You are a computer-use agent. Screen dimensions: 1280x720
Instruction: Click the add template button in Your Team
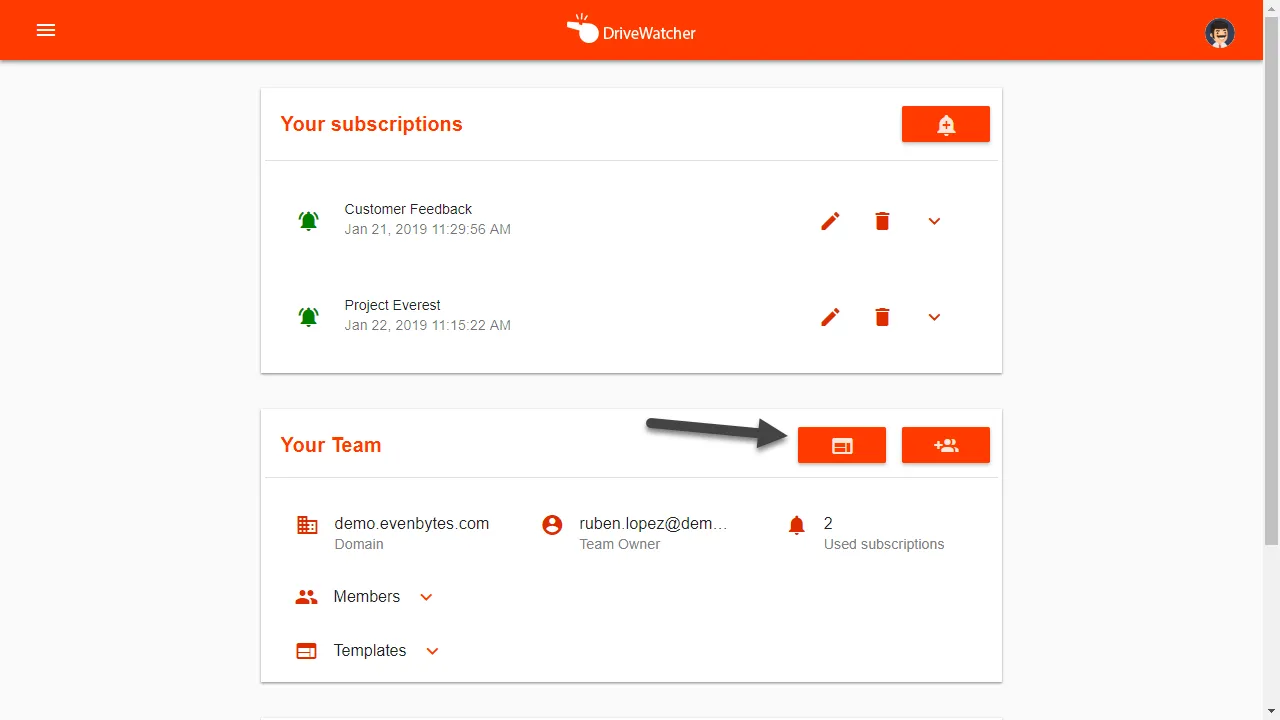coord(841,445)
